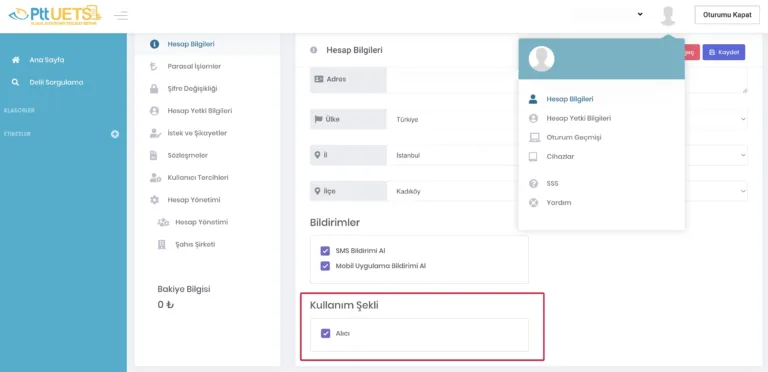This screenshot has height=372, width=768.
Task: Click the SSS question mark icon
Action: [533, 184]
